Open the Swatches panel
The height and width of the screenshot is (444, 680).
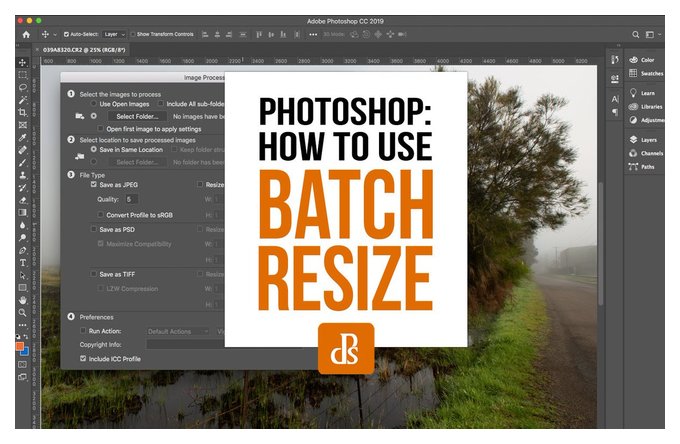tap(646, 73)
